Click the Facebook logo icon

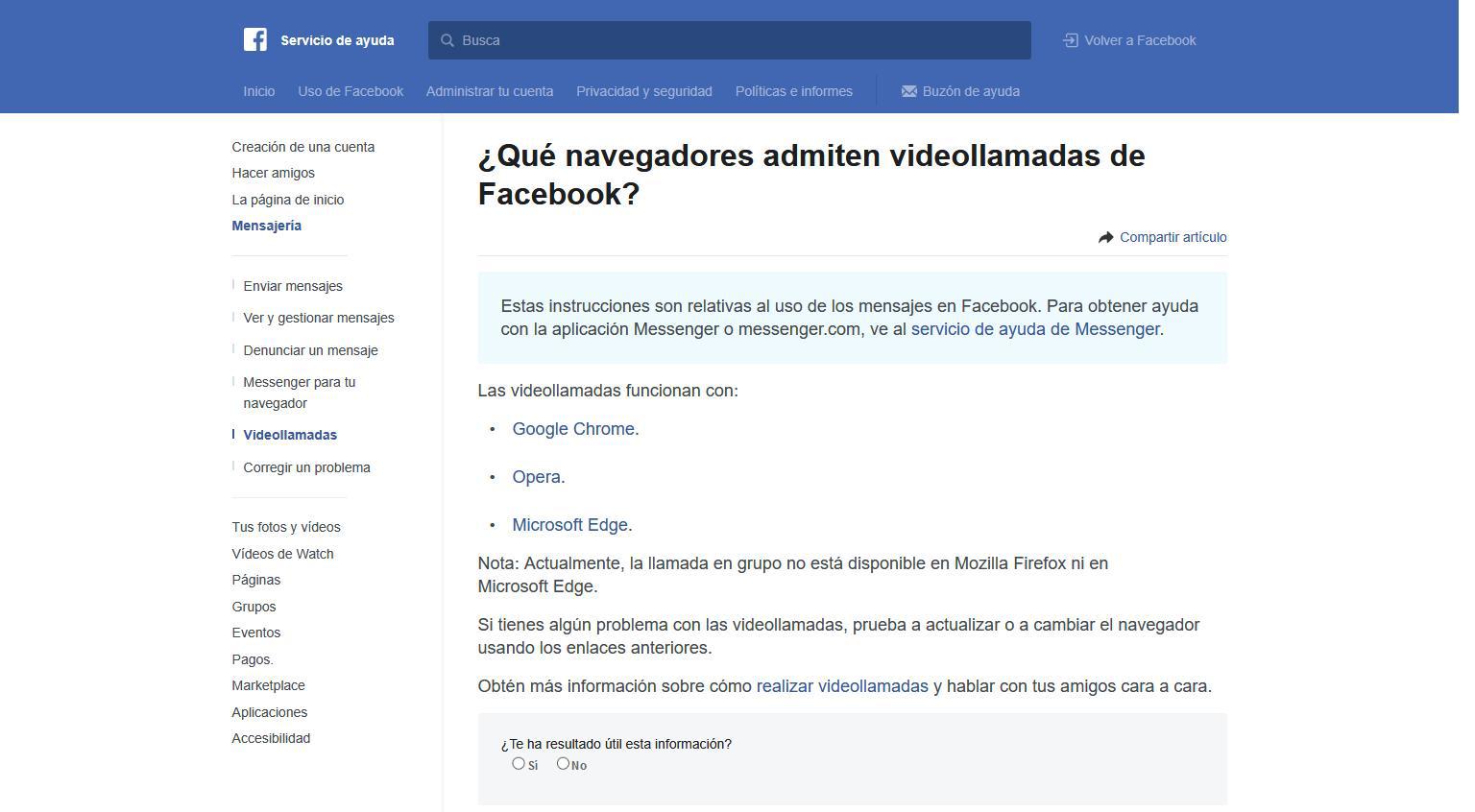point(254,39)
